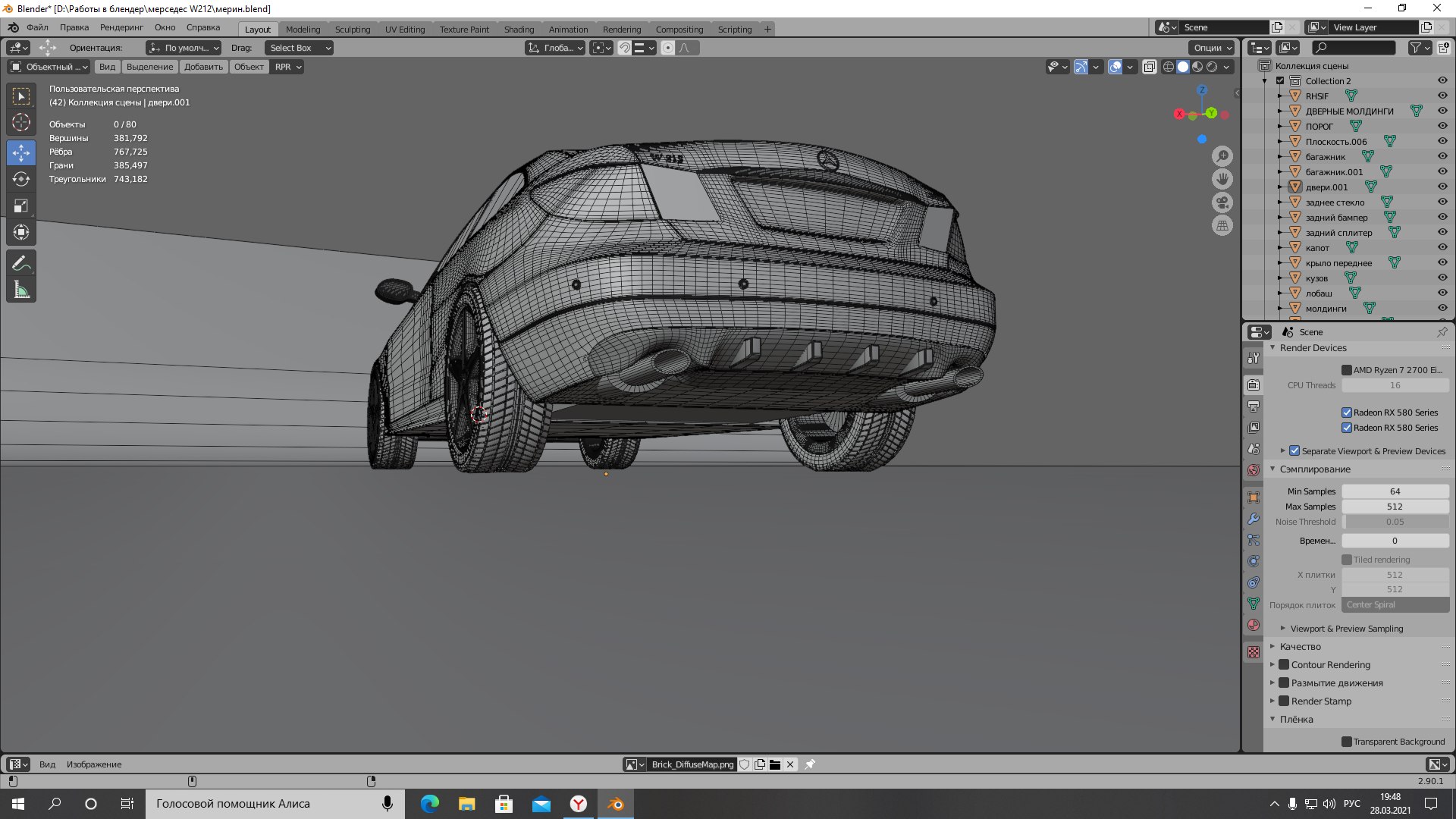Open the RPR menu in viewport header
1456x819 pixels.
pyautogui.click(x=287, y=67)
